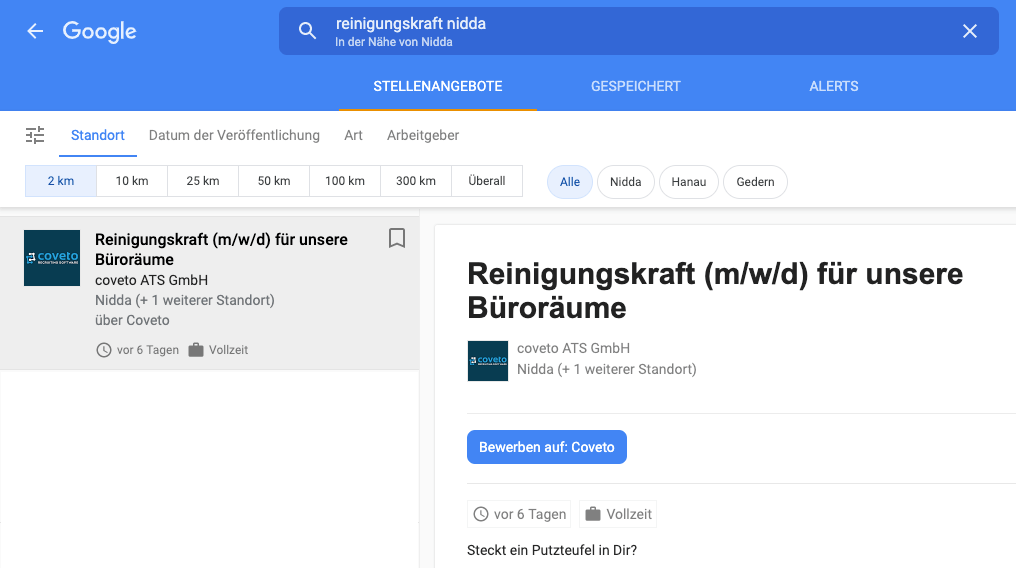Choose the 2 km radius
This screenshot has width=1016, height=568.
coord(61,181)
